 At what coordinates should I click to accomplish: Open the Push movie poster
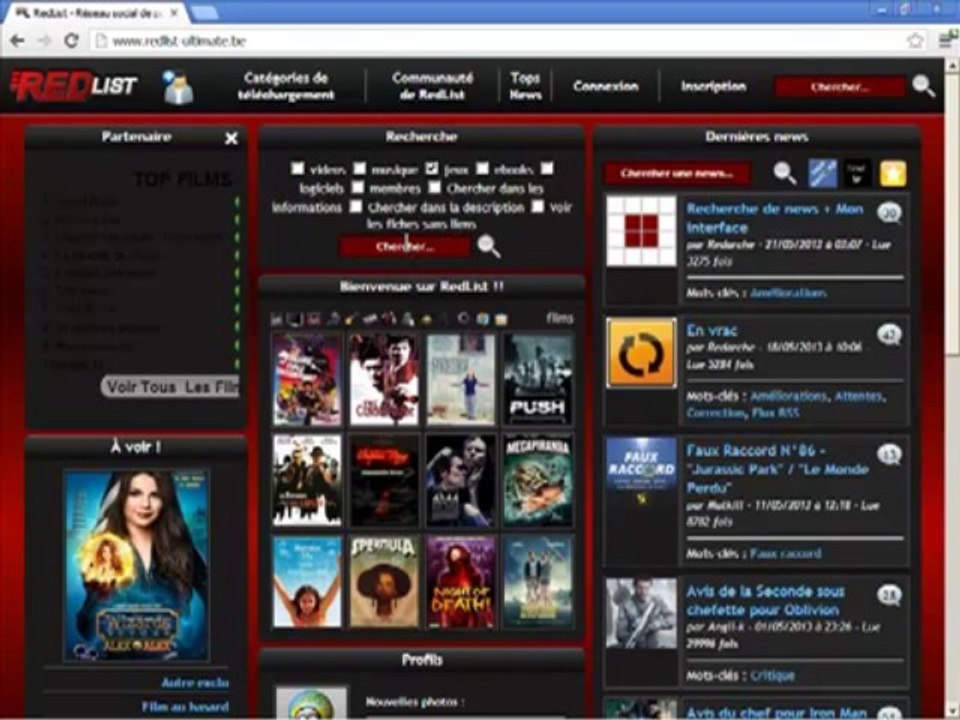coord(538,380)
